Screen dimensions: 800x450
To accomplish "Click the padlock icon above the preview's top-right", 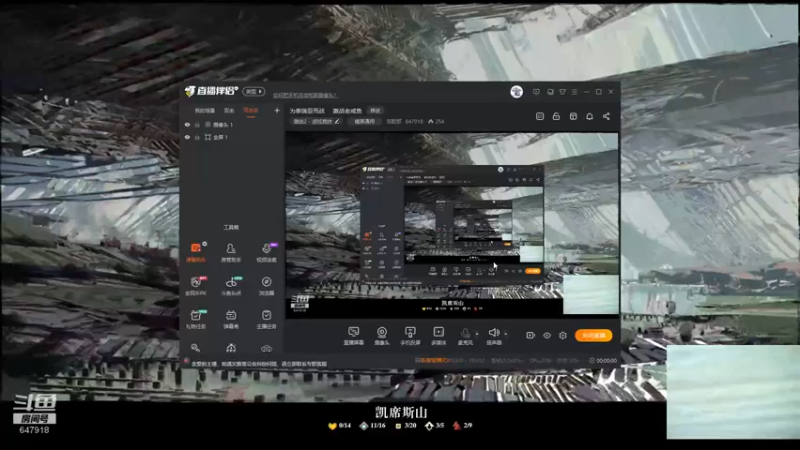I will pos(556,116).
